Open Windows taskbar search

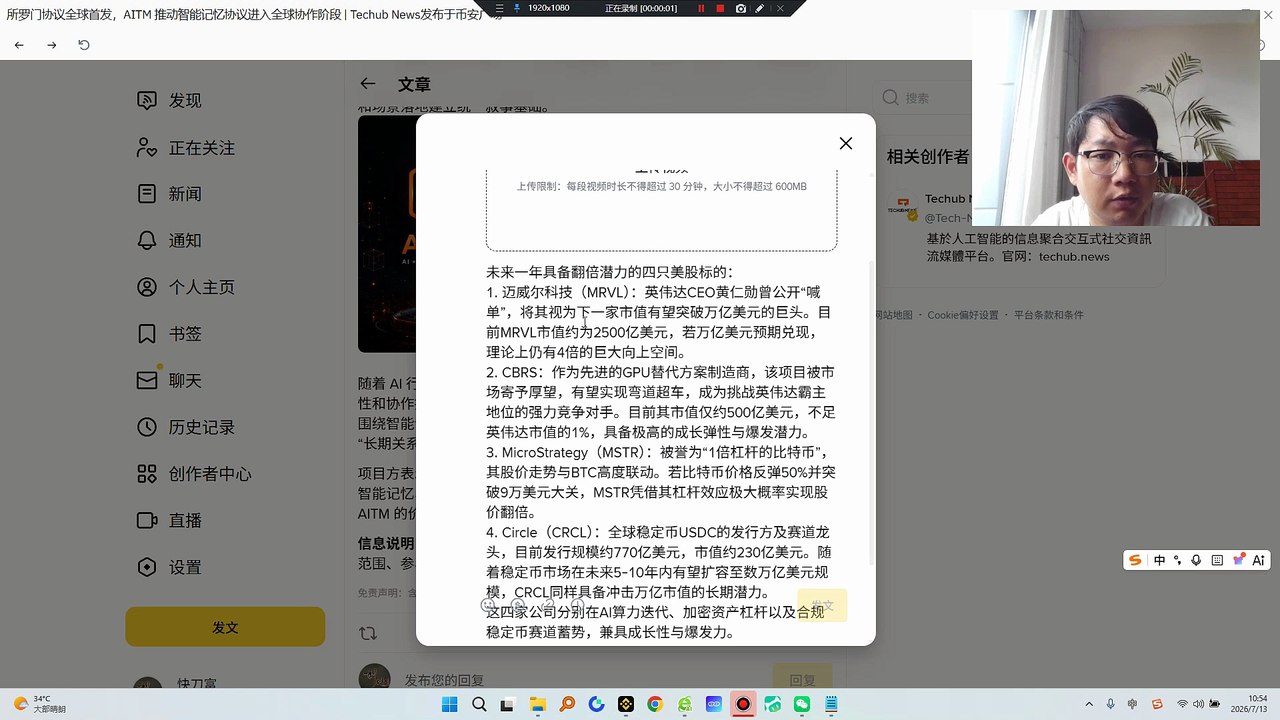[x=479, y=704]
